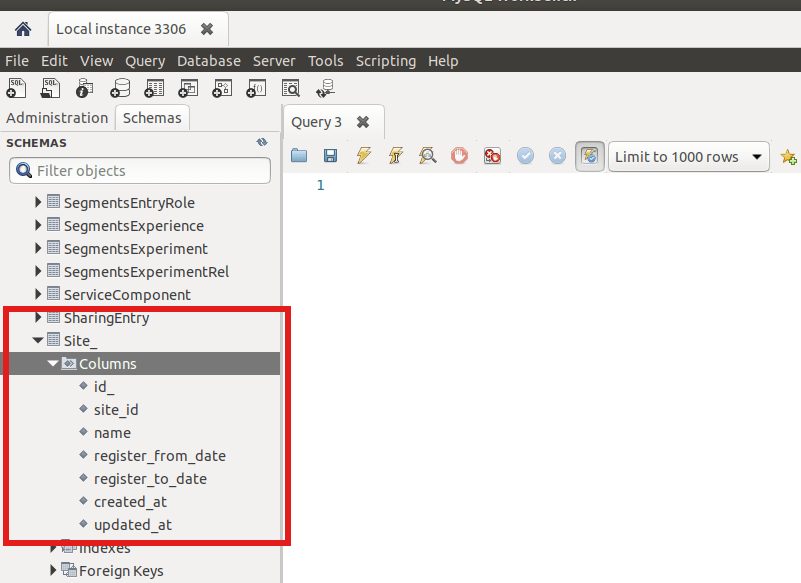Viewport: 801px width, 583px height.
Task: Execute query with the lightning bolt icon
Action: (363, 156)
